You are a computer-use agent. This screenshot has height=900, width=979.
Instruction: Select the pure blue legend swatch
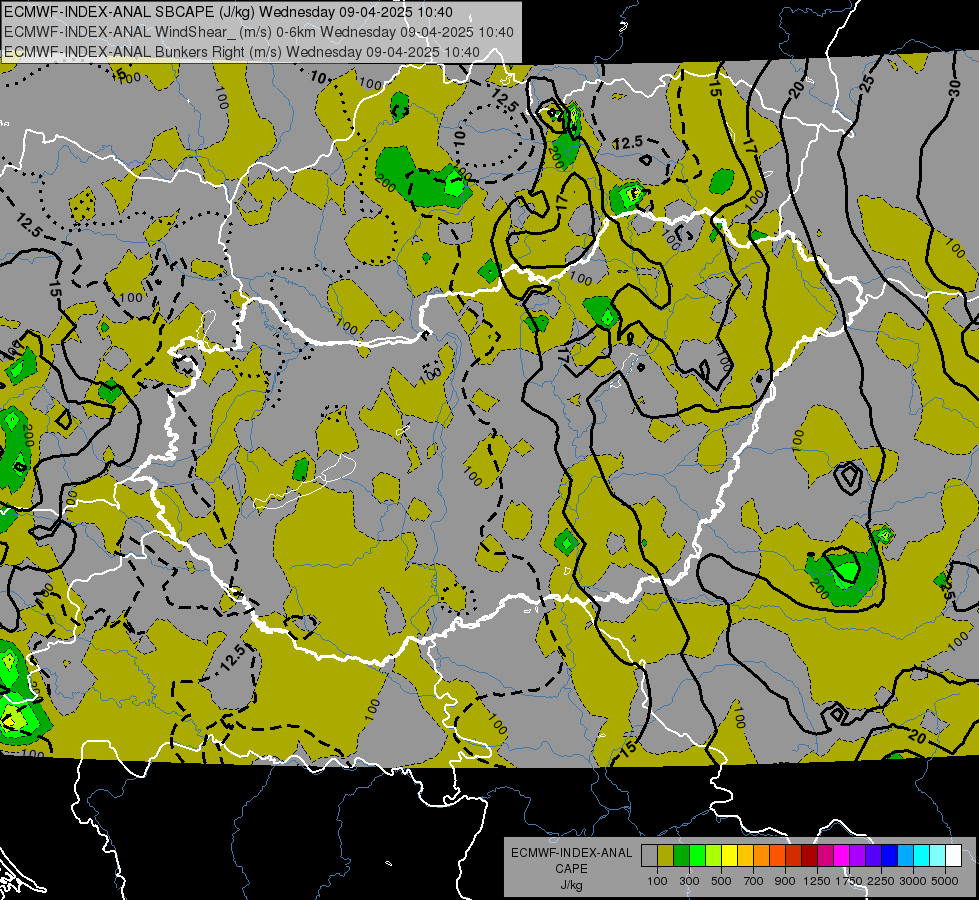click(x=890, y=856)
